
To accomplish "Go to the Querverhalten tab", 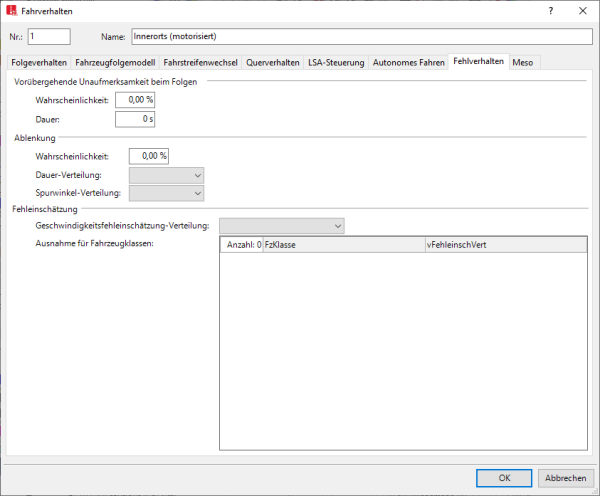I will pos(273,62).
